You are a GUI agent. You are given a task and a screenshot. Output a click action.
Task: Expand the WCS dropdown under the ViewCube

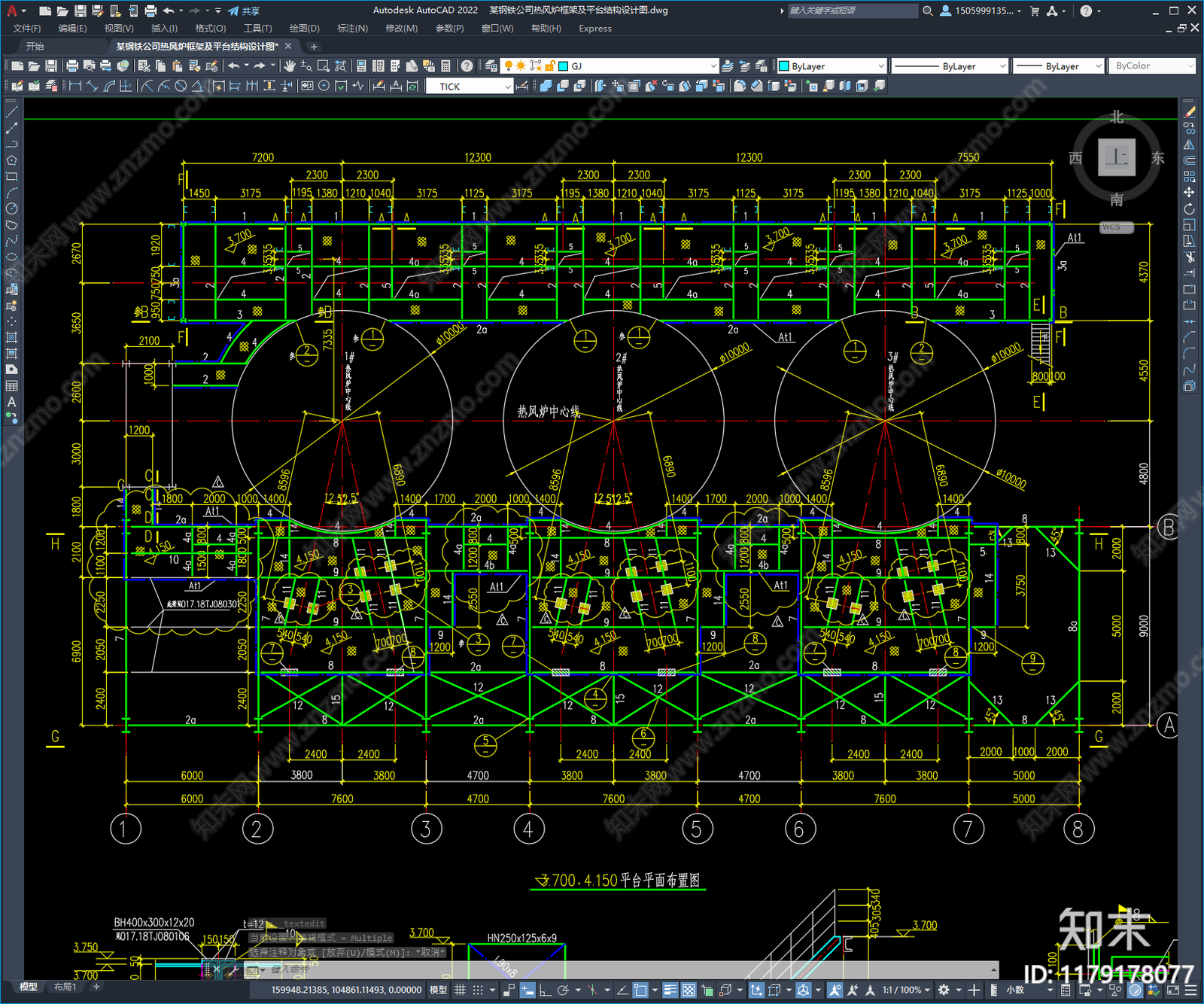point(1117,227)
